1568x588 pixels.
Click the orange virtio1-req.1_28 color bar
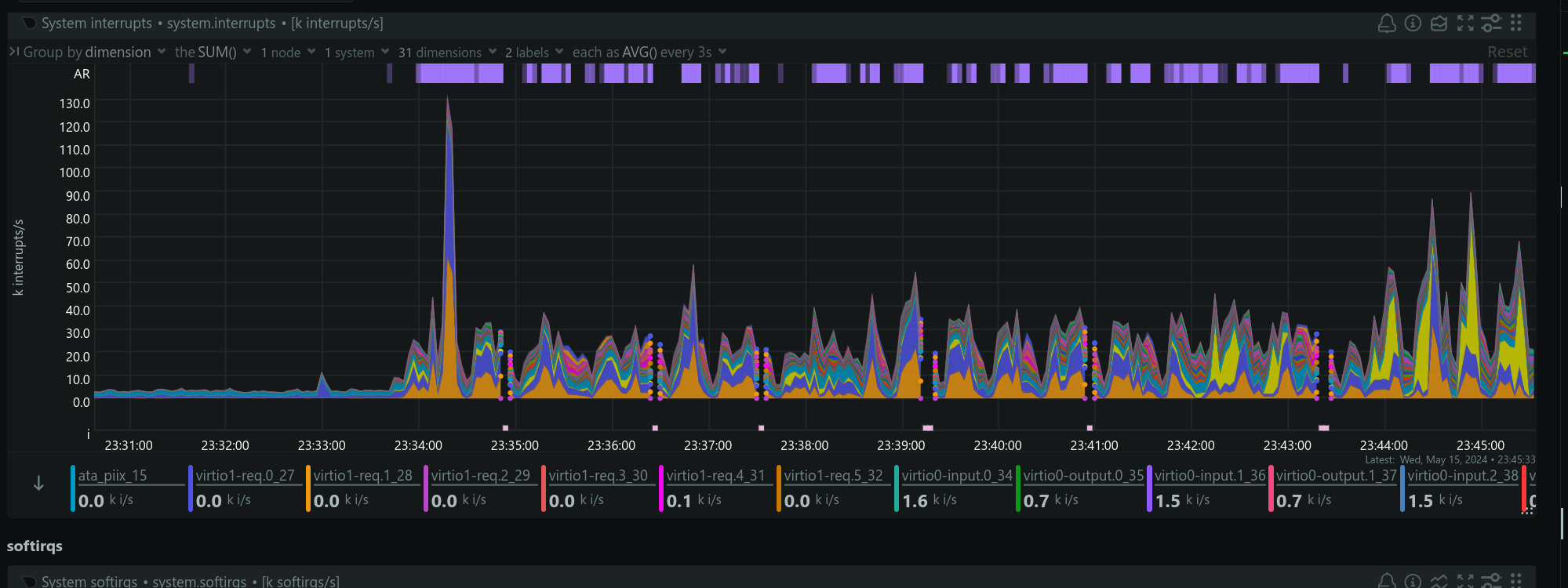tap(308, 488)
